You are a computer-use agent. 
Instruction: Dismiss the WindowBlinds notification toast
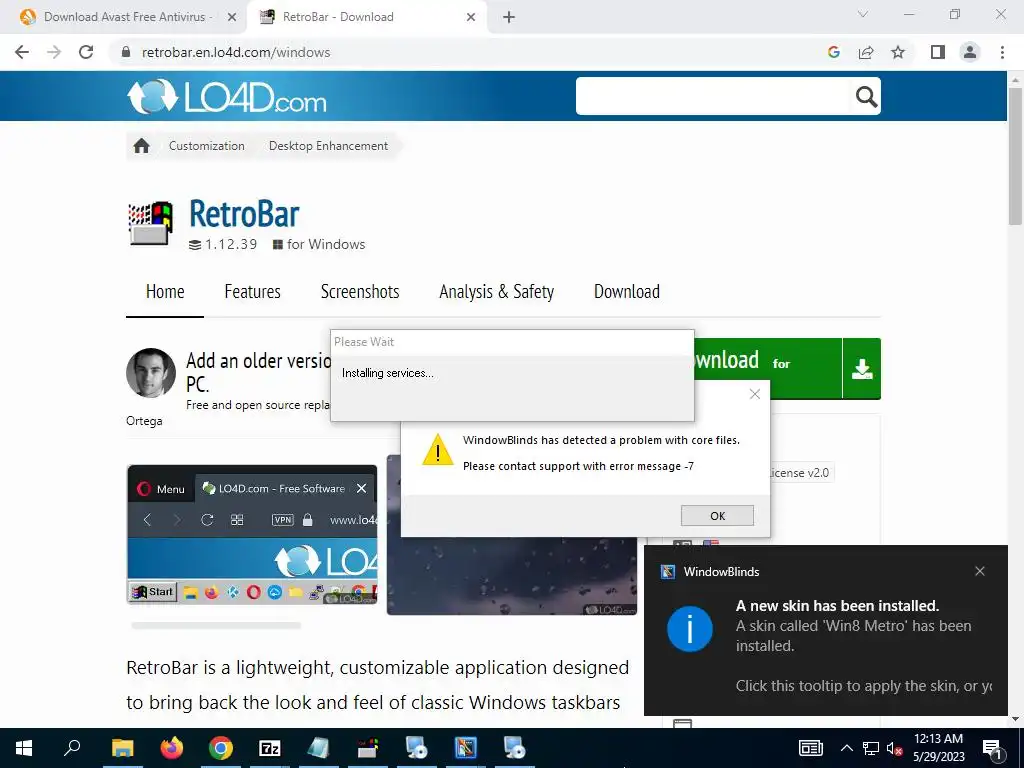[x=980, y=571]
